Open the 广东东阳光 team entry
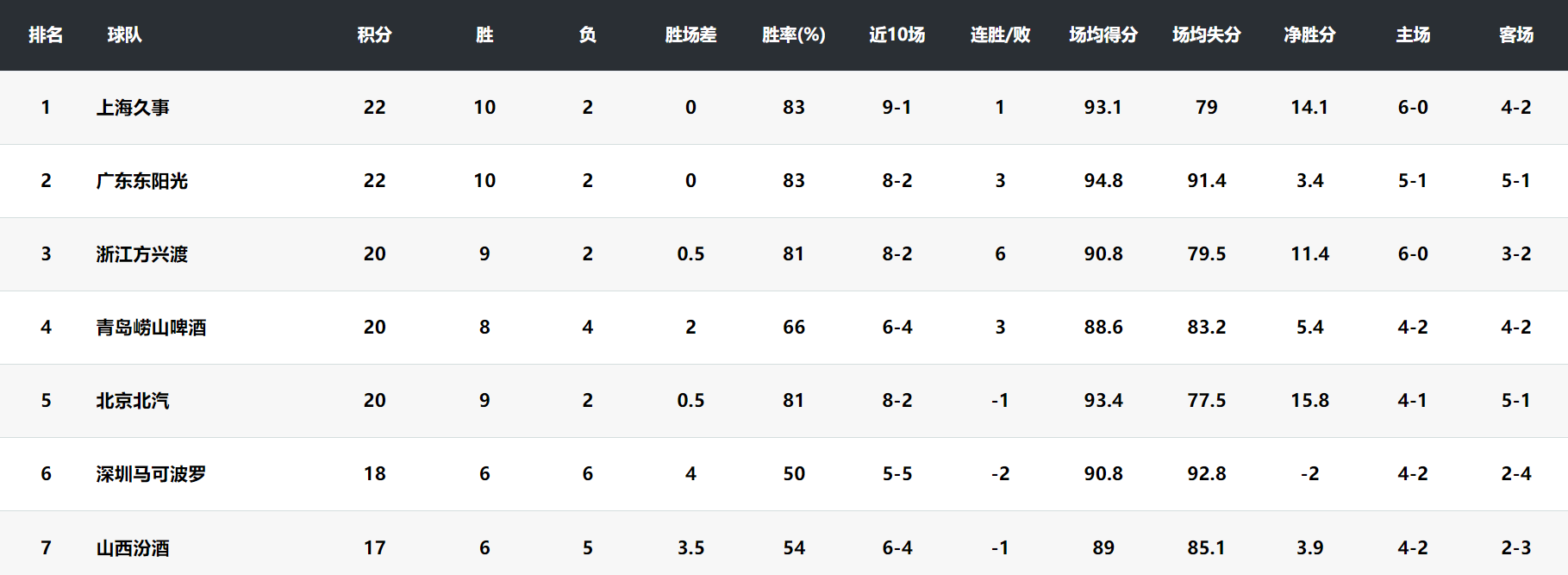 click(142, 181)
